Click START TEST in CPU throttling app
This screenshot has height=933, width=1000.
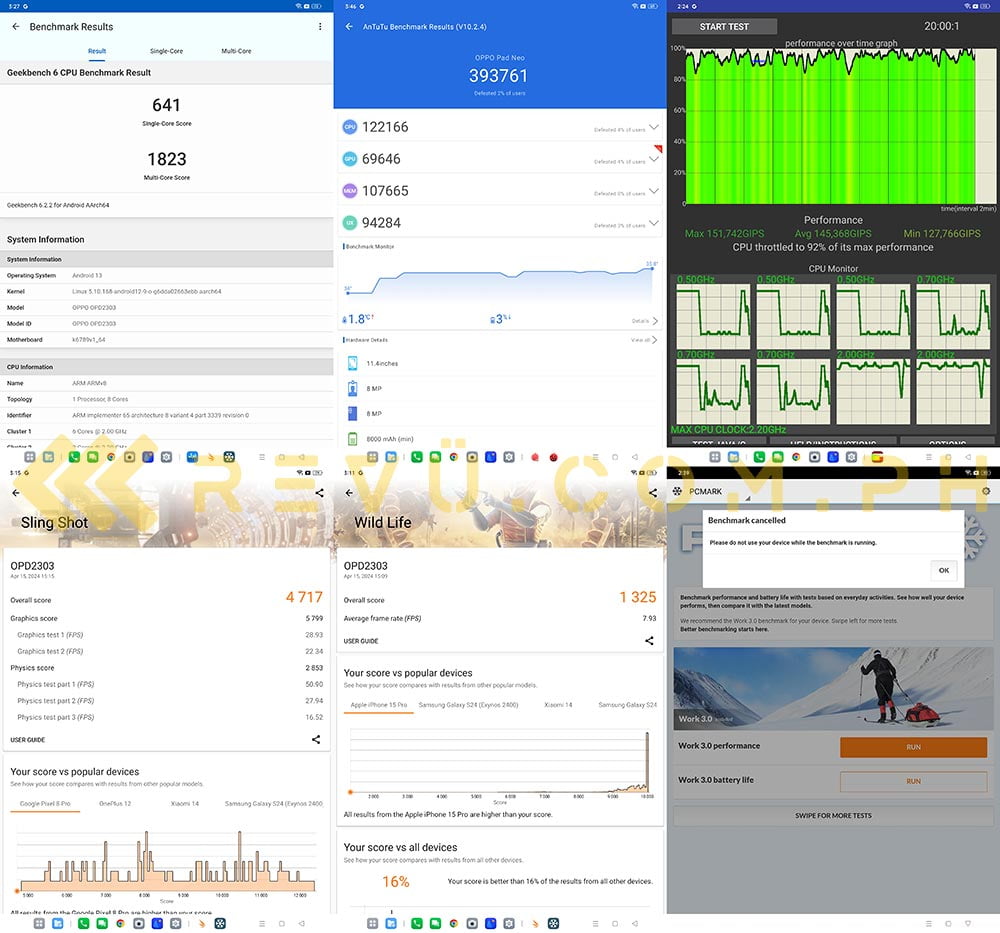pos(724,27)
